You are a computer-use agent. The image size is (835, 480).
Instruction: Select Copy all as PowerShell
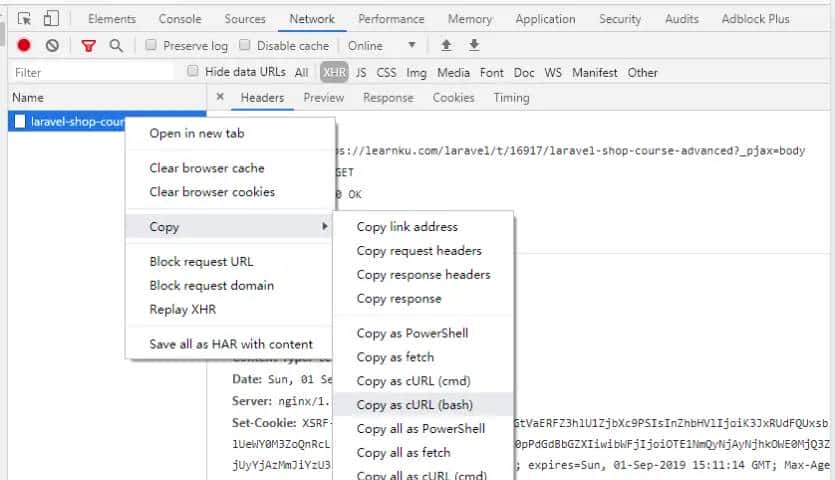423,429
